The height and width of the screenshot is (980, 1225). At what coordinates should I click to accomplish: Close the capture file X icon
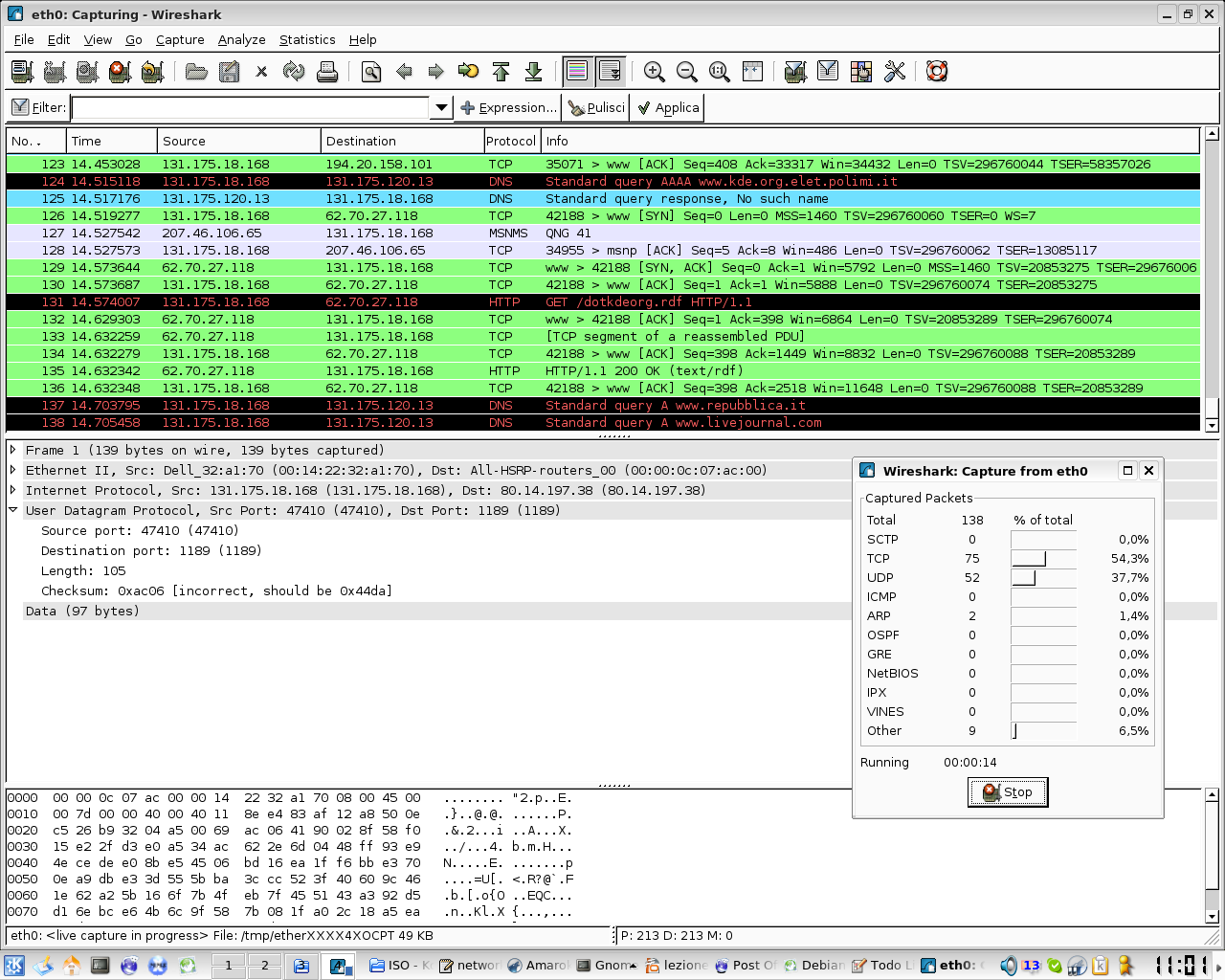coord(261,72)
